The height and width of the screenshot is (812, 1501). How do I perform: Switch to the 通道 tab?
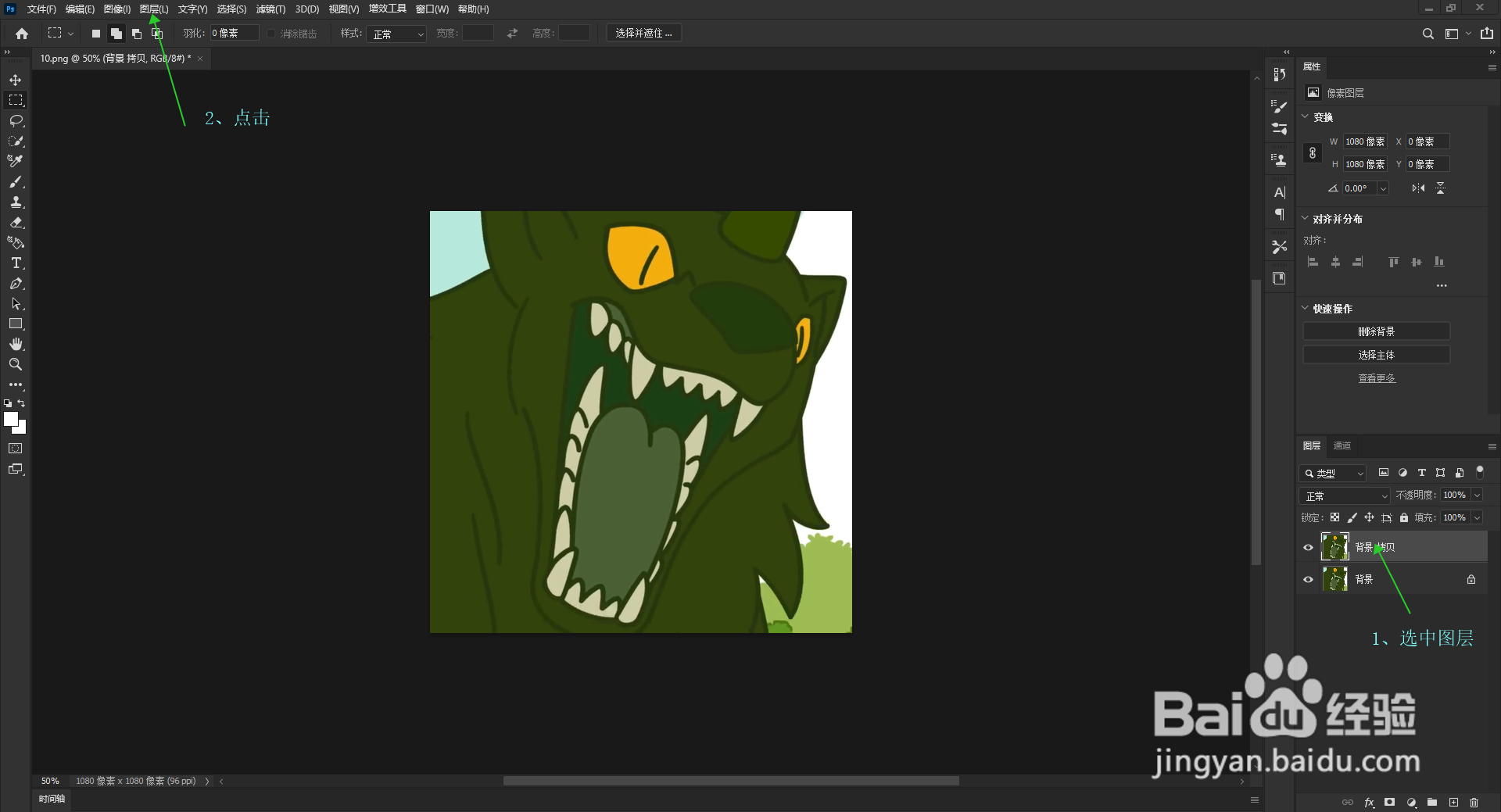(1342, 445)
